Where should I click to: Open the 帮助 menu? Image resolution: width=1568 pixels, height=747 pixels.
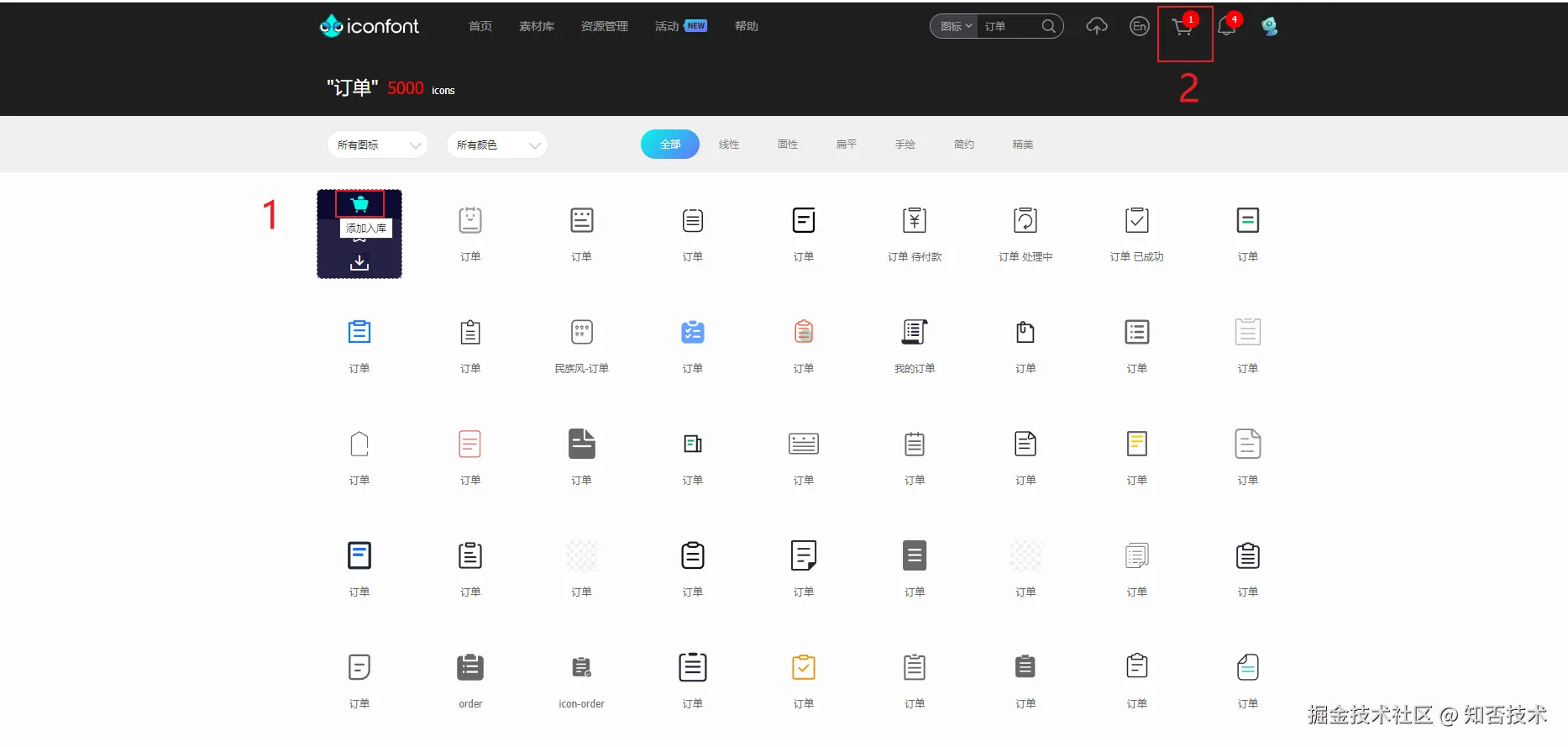(747, 26)
